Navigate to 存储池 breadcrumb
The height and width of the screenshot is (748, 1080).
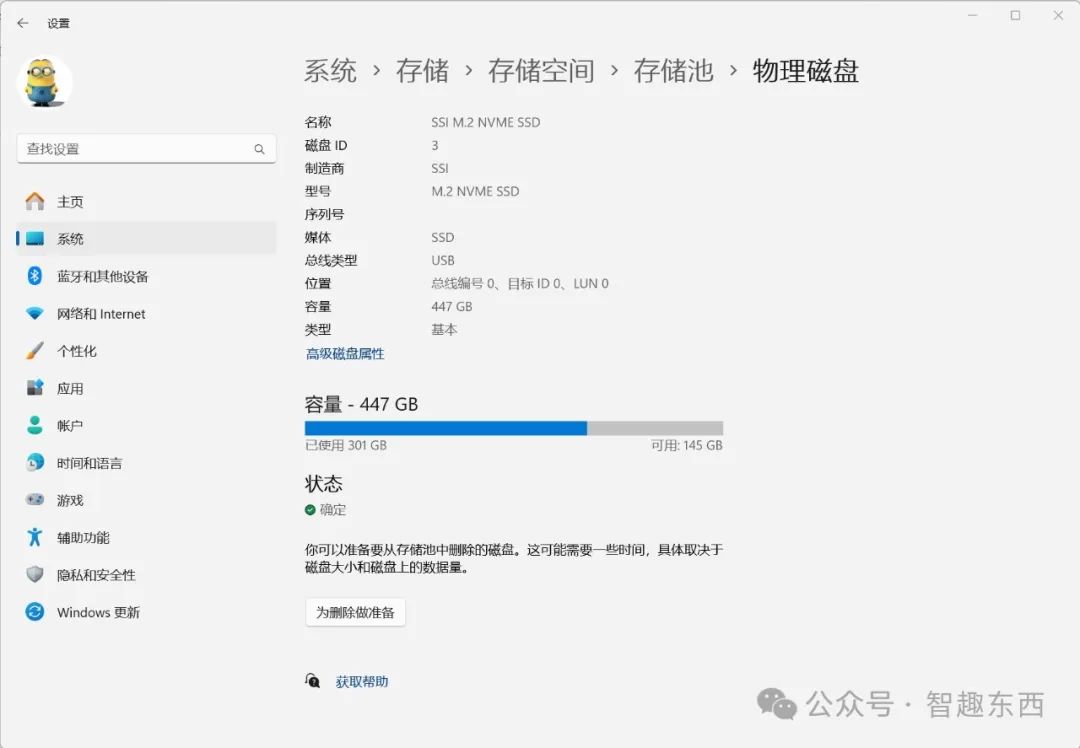pyautogui.click(x=673, y=71)
